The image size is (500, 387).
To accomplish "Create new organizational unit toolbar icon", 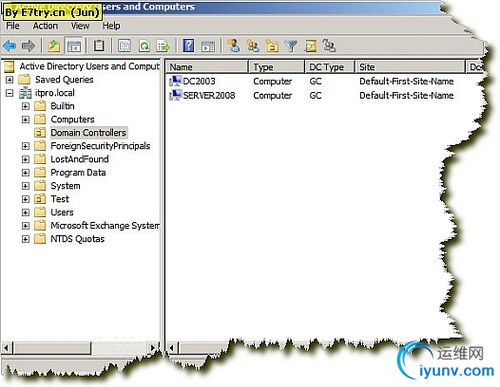I will click(272, 45).
